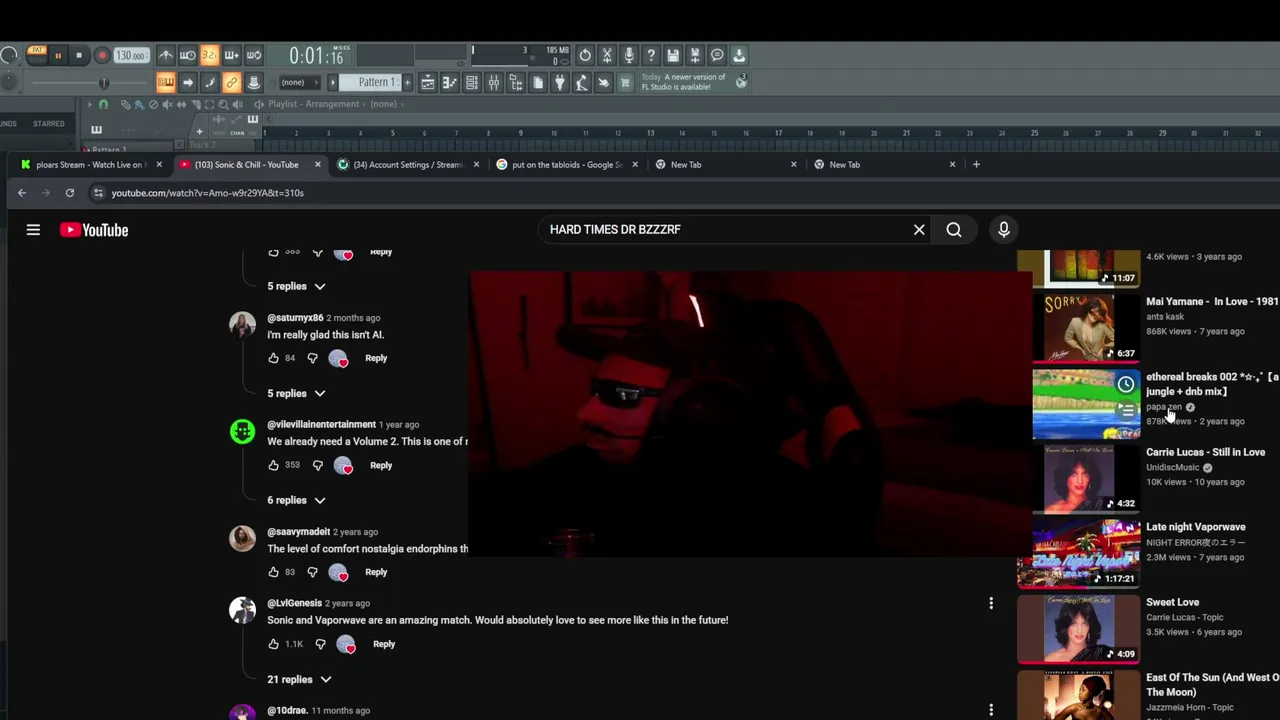Open the plugin picker plug icon
The width and height of the screenshot is (1280, 720).
[x=560, y=82]
